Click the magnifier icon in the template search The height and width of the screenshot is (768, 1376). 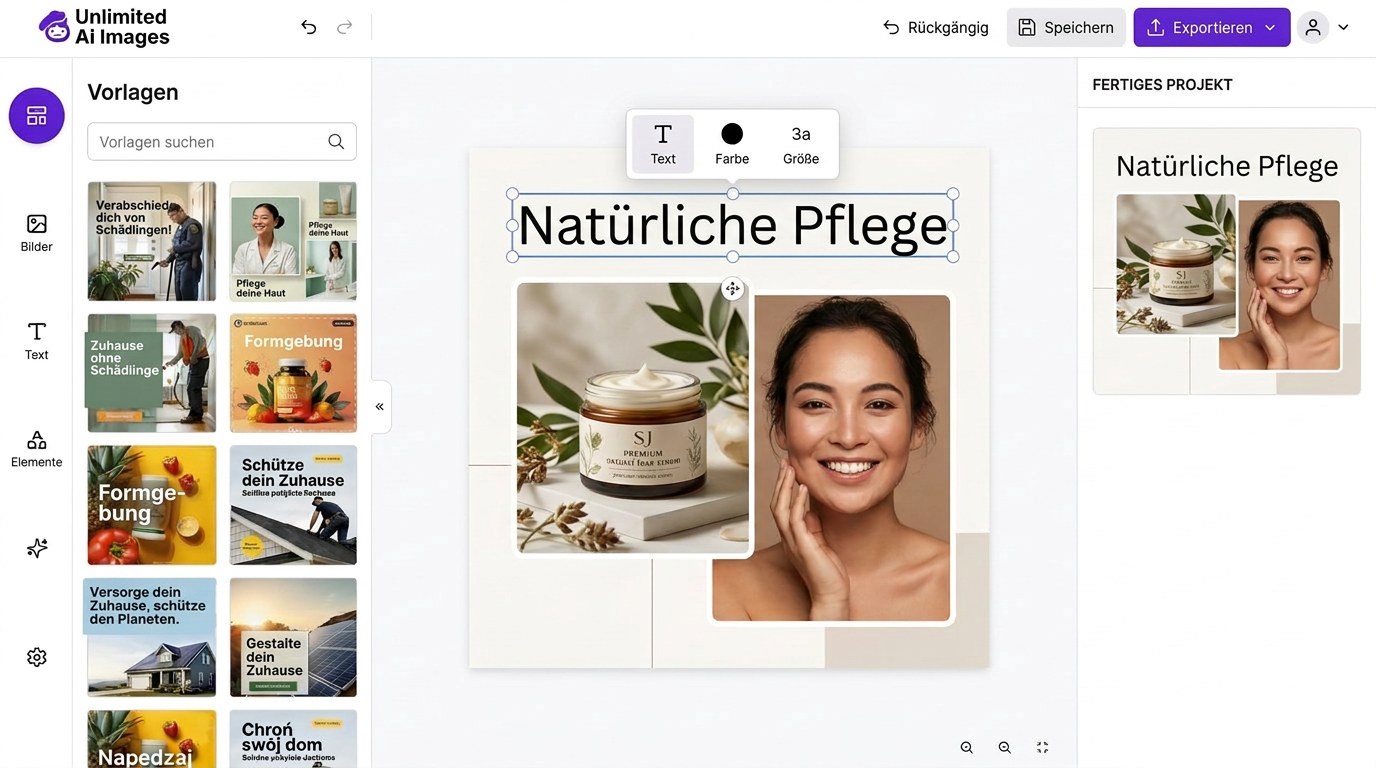(336, 142)
